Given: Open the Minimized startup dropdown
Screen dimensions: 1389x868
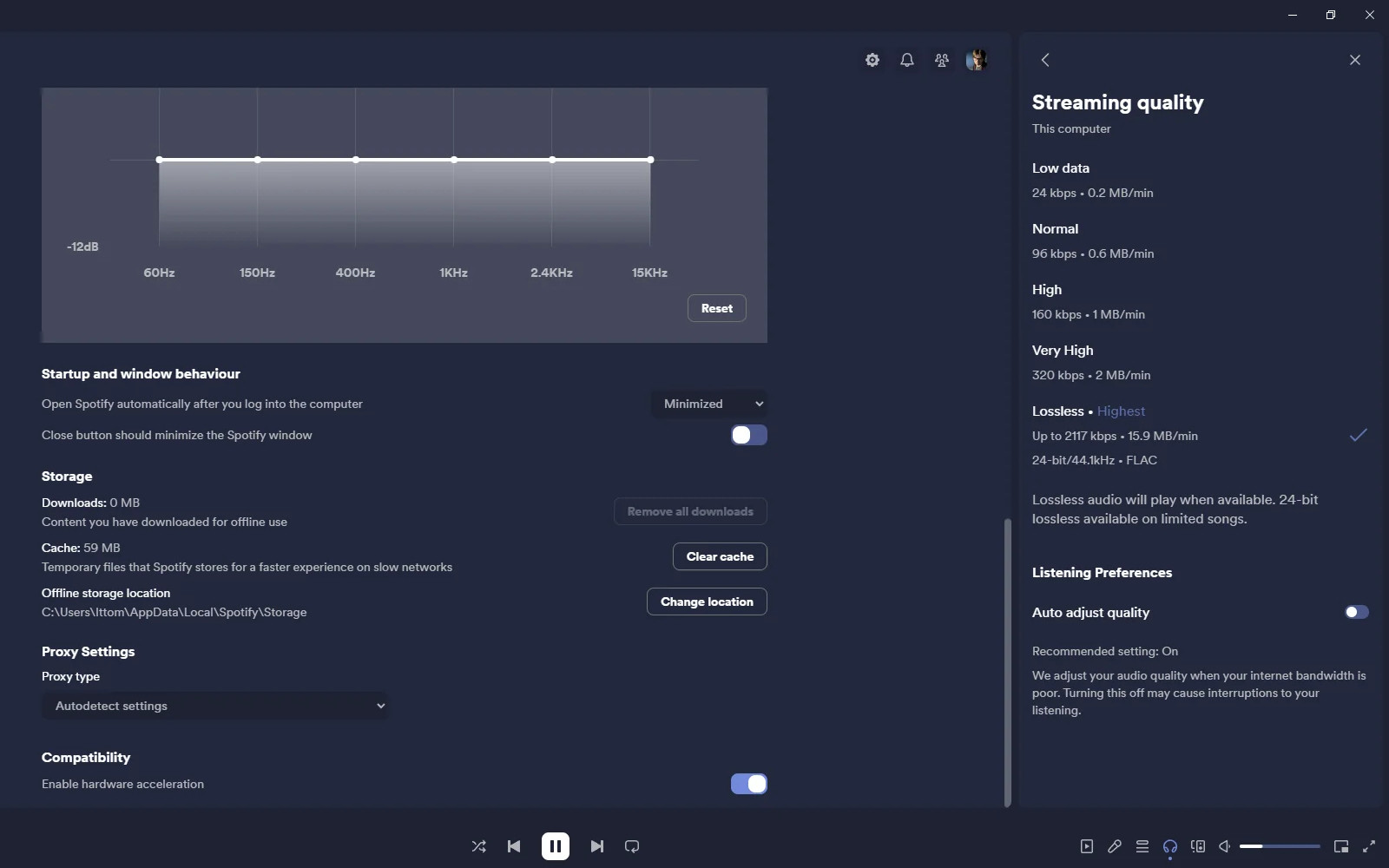Looking at the screenshot, I should tap(709, 404).
